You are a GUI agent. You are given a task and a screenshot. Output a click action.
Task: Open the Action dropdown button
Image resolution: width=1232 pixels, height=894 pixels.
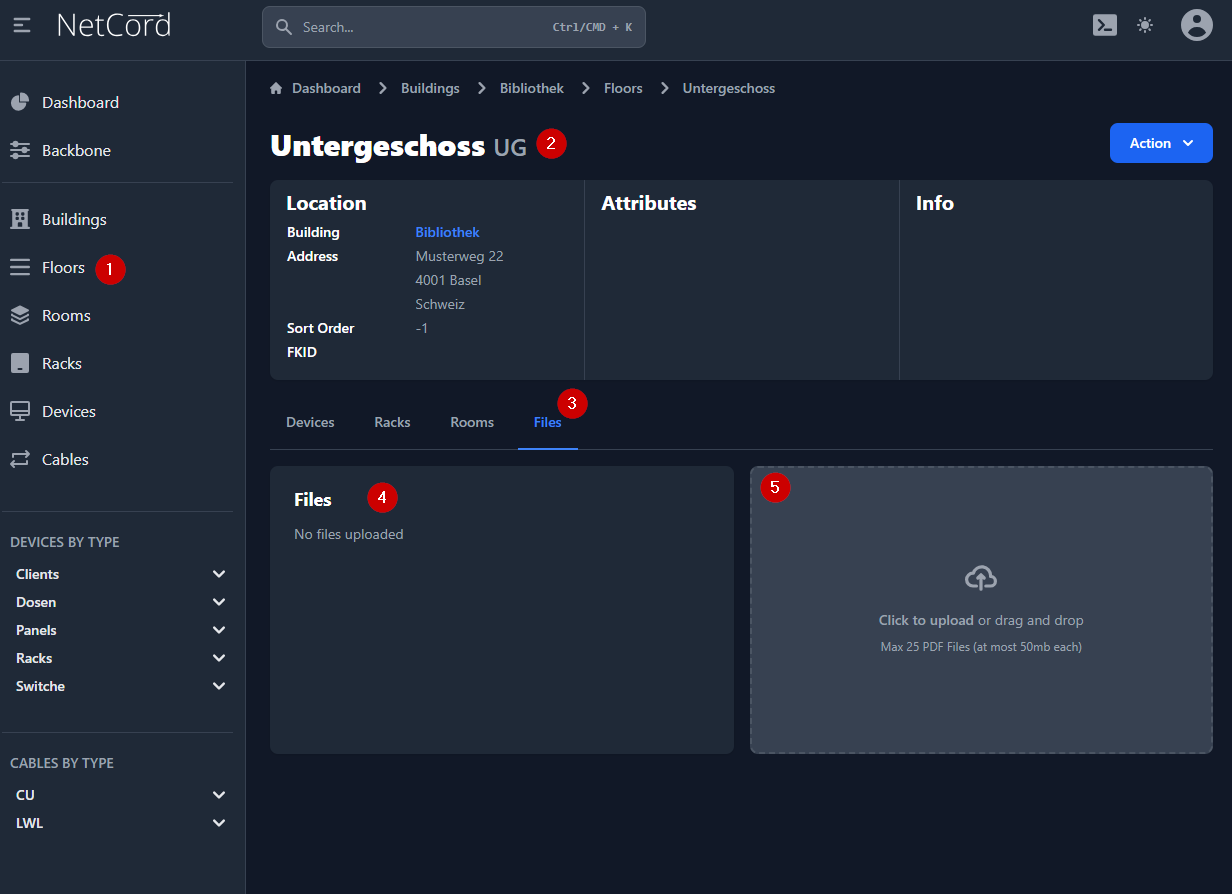pos(1160,143)
